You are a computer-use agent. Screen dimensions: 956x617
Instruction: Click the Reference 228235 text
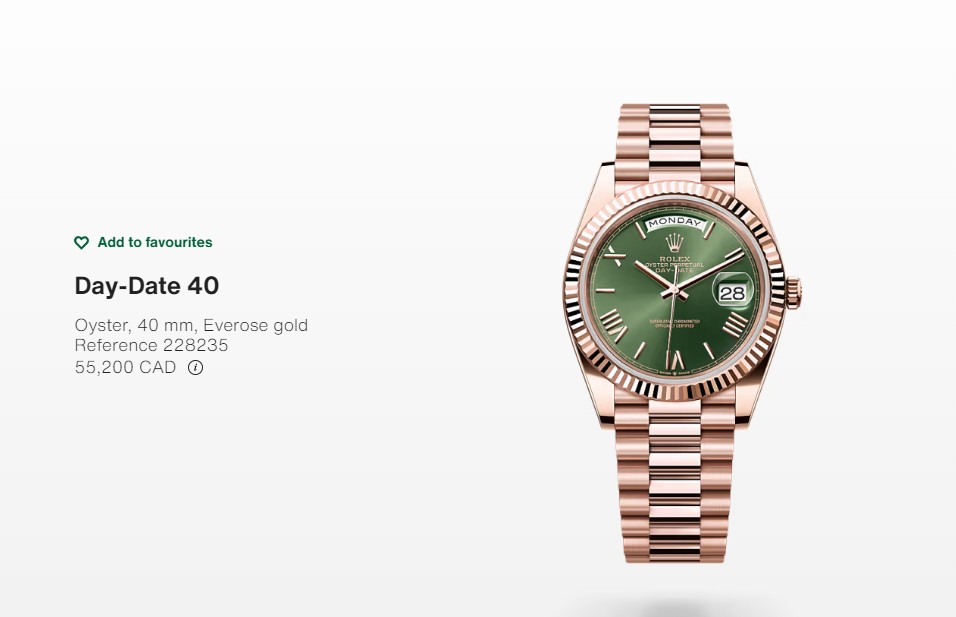click(151, 345)
